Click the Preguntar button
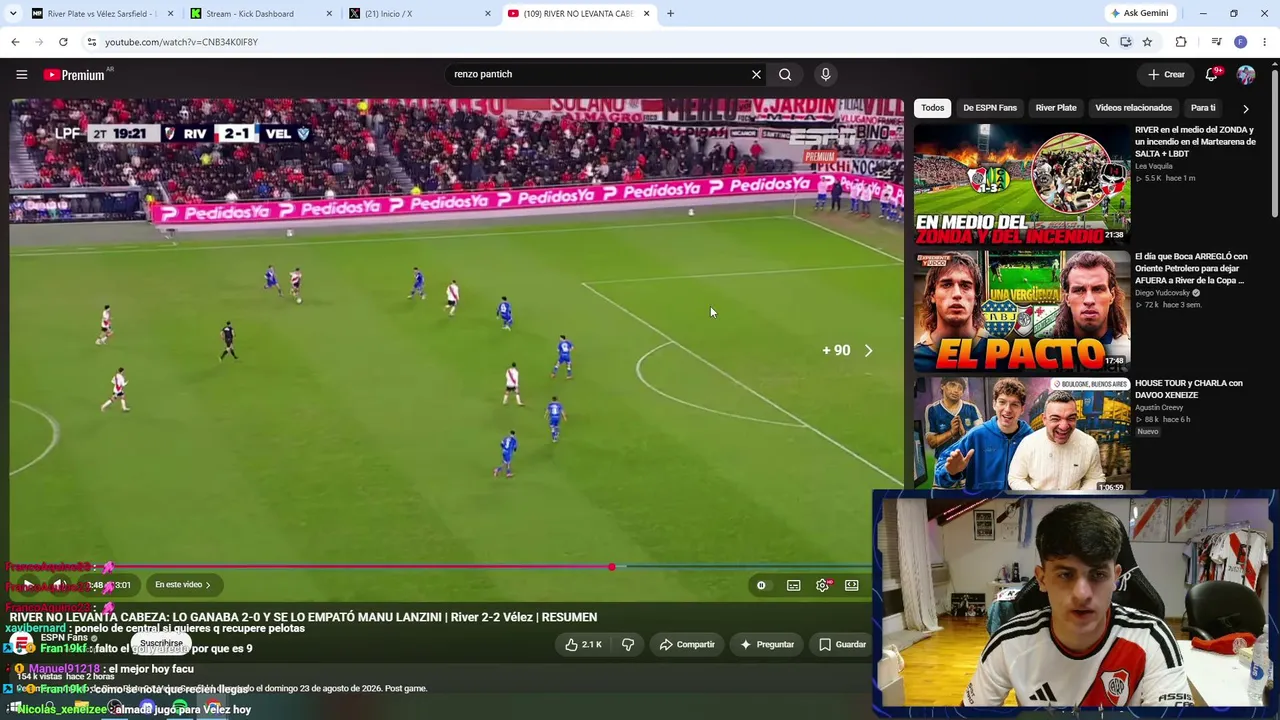 point(767,645)
